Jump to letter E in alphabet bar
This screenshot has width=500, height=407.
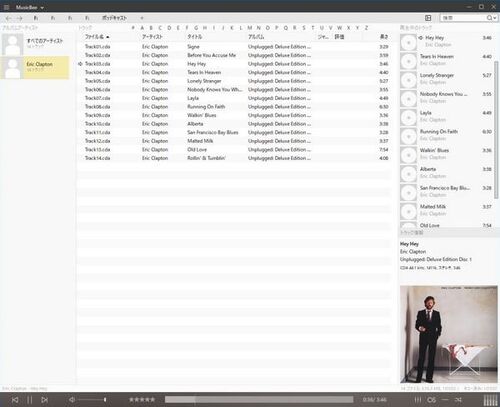(x=178, y=28)
